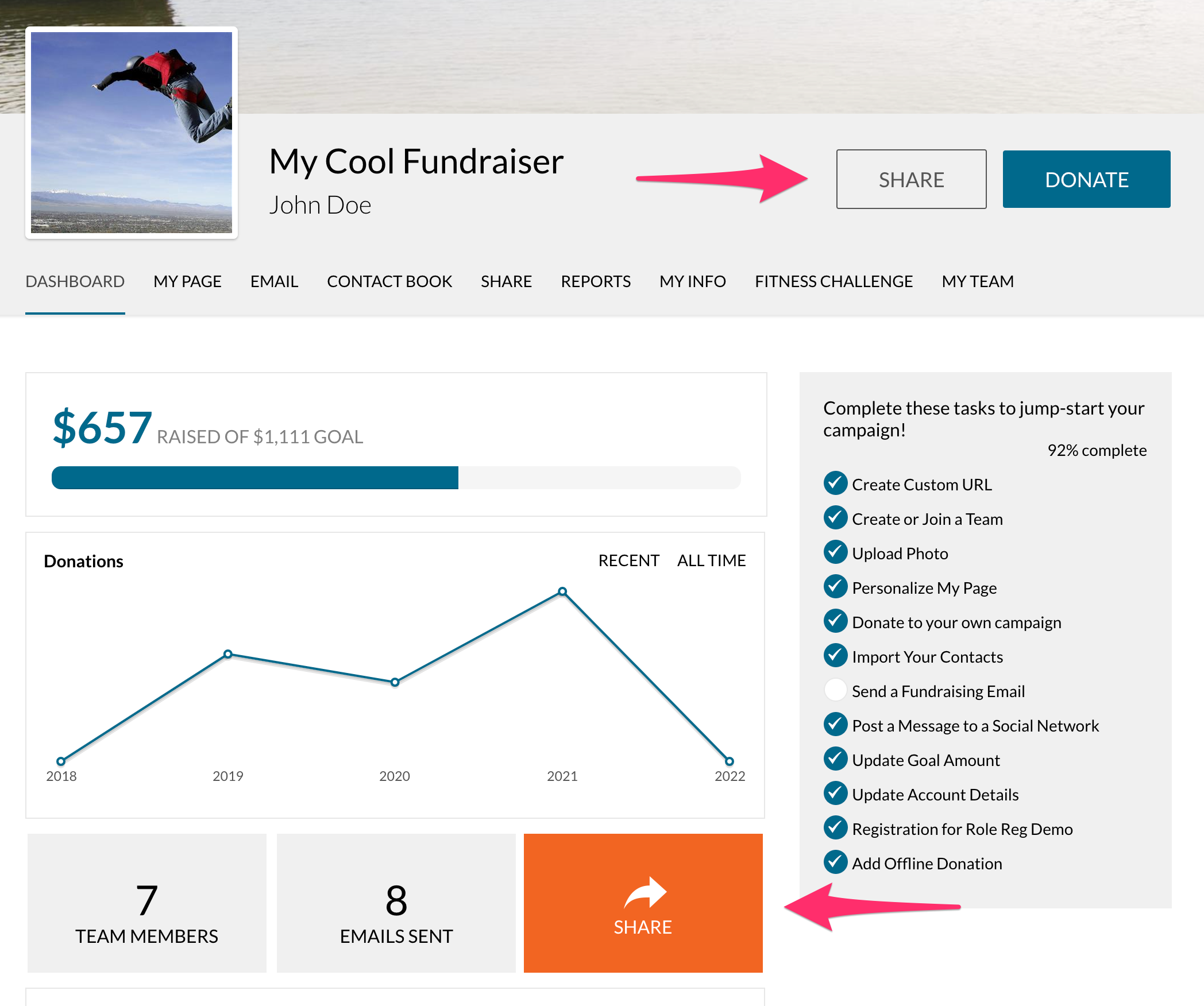
Task: Click checkmark beside Update Goal Amount
Action: point(835,759)
